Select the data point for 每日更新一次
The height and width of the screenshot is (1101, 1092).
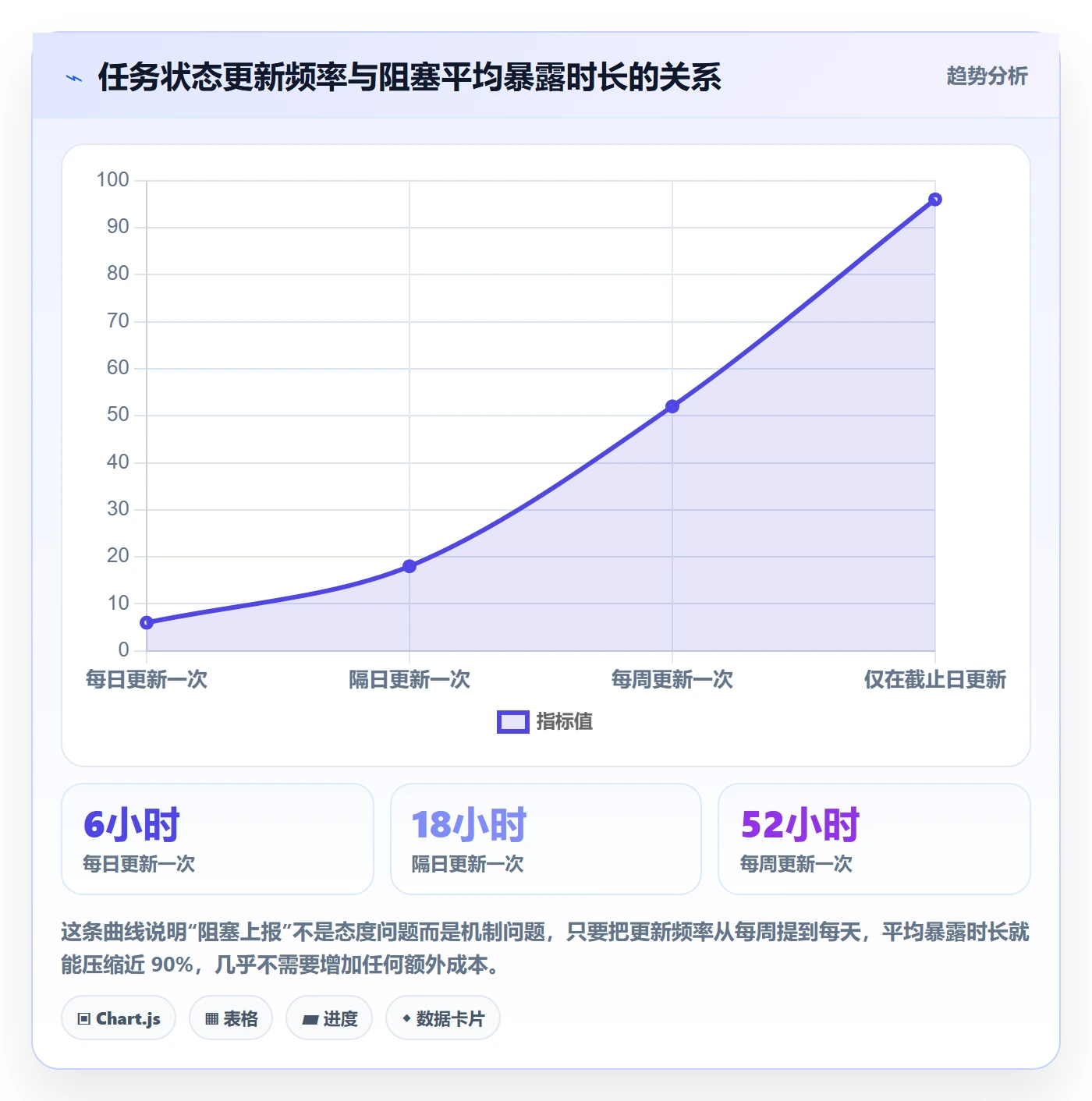point(147,622)
